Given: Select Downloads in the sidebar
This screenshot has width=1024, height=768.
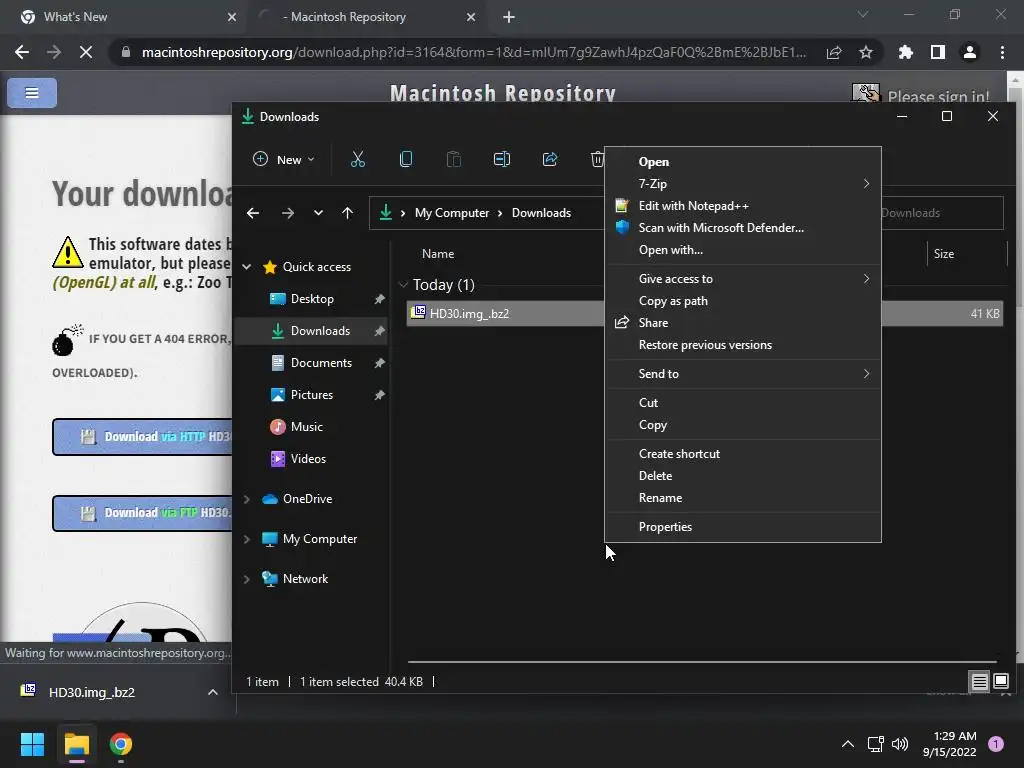Looking at the screenshot, I should [312, 331].
